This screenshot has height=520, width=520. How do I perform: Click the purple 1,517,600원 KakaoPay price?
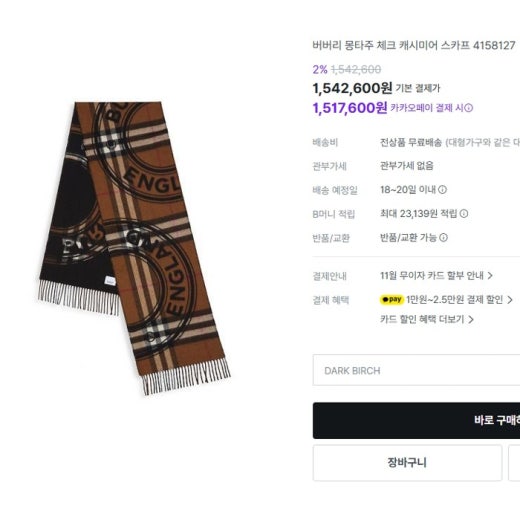[x=350, y=108]
